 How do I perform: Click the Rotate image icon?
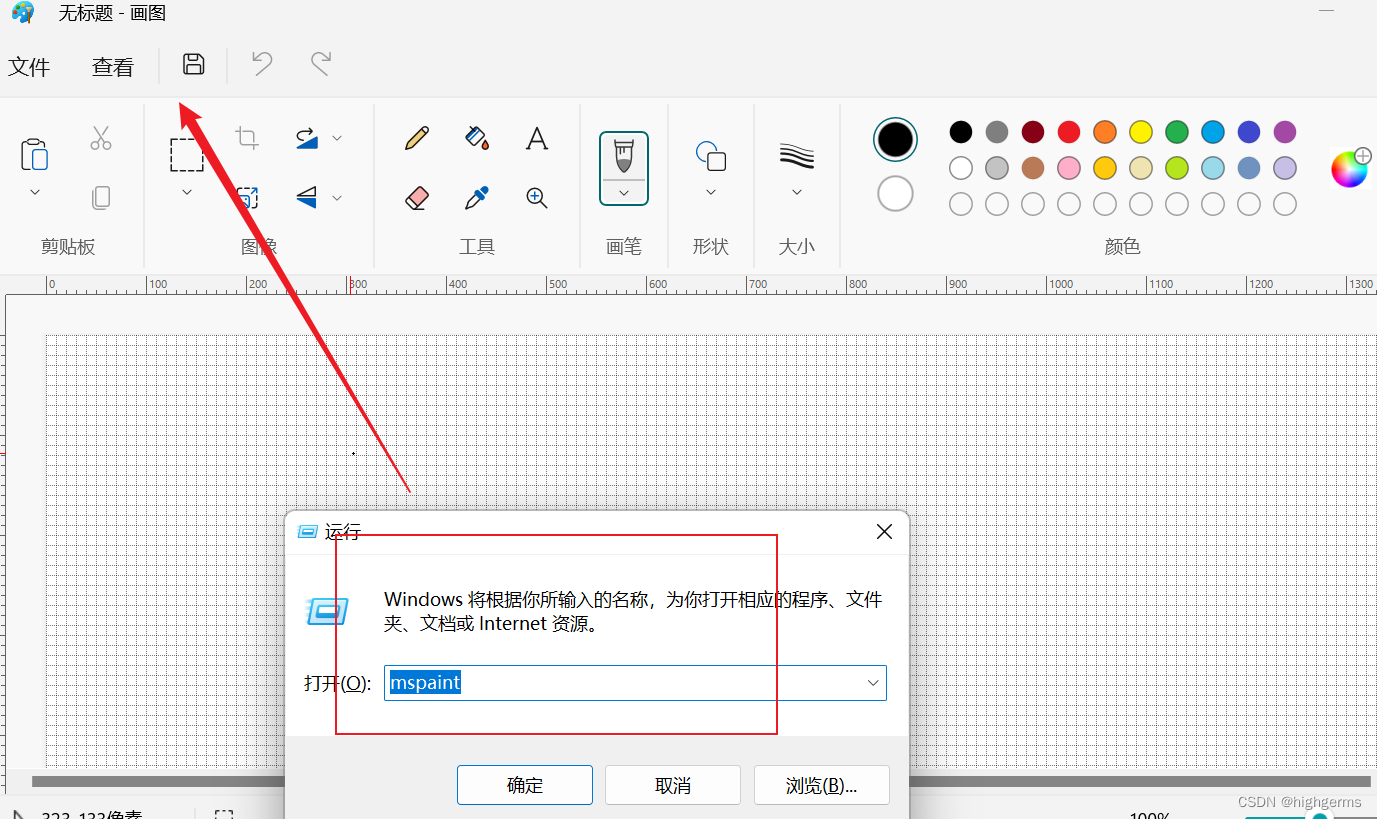(x=307, y=138)
